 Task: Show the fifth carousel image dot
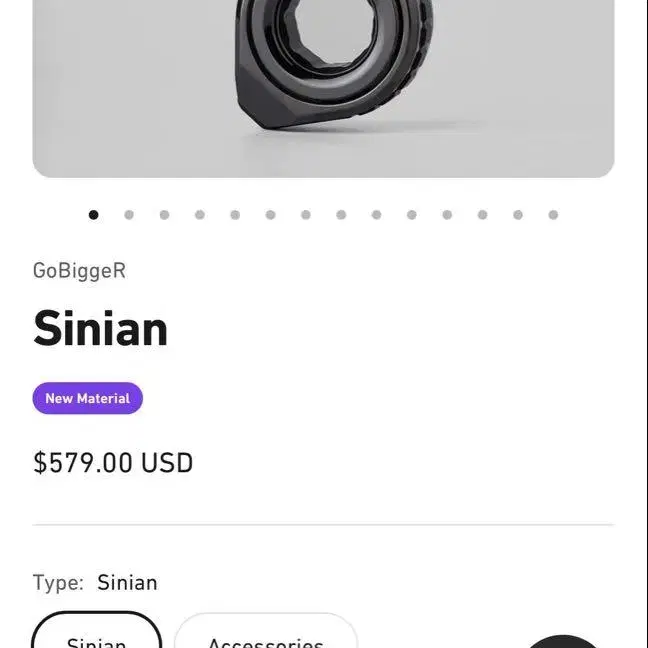point(235,215)
